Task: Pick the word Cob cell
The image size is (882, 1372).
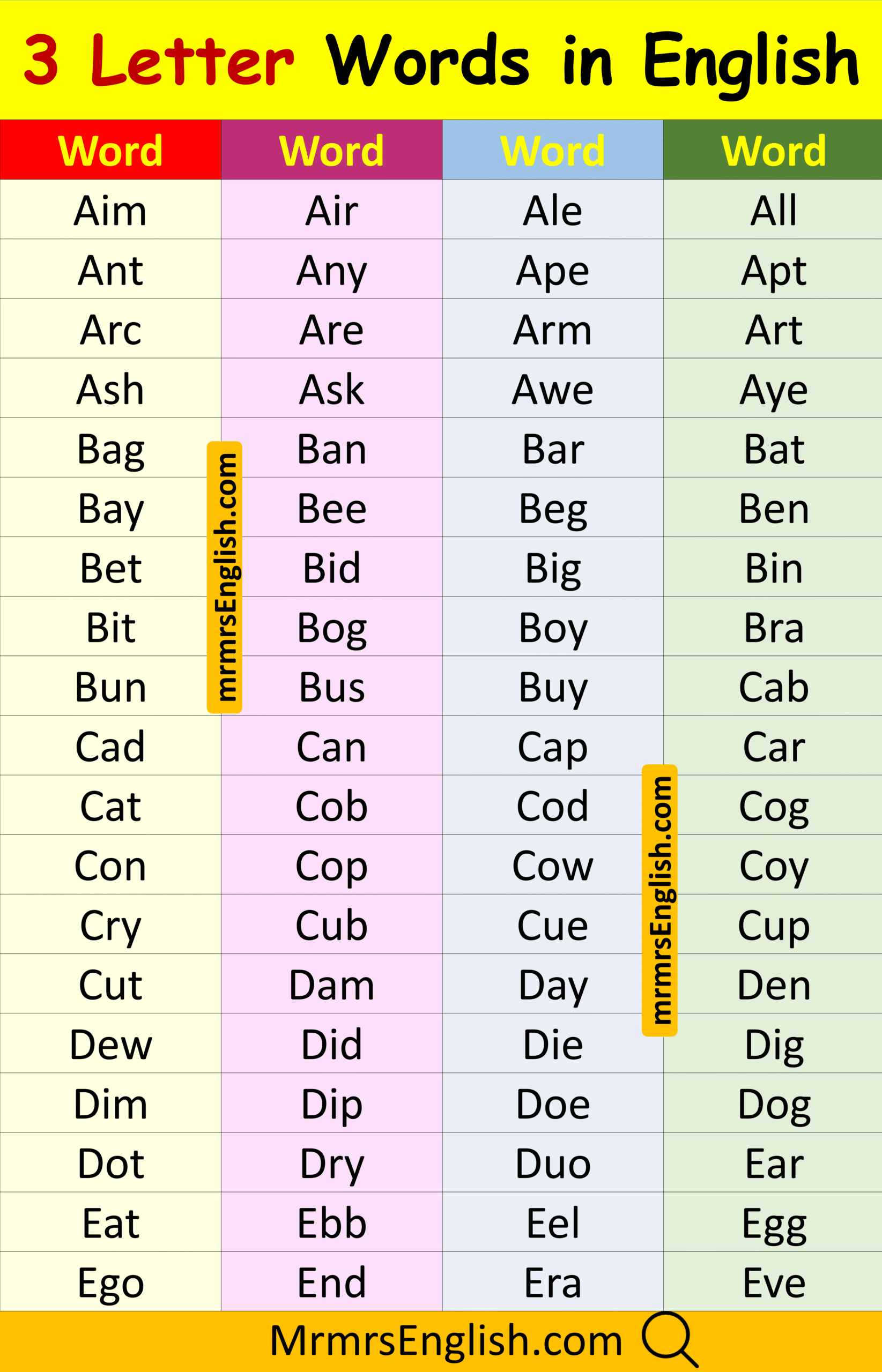Action: click(331, 806)
